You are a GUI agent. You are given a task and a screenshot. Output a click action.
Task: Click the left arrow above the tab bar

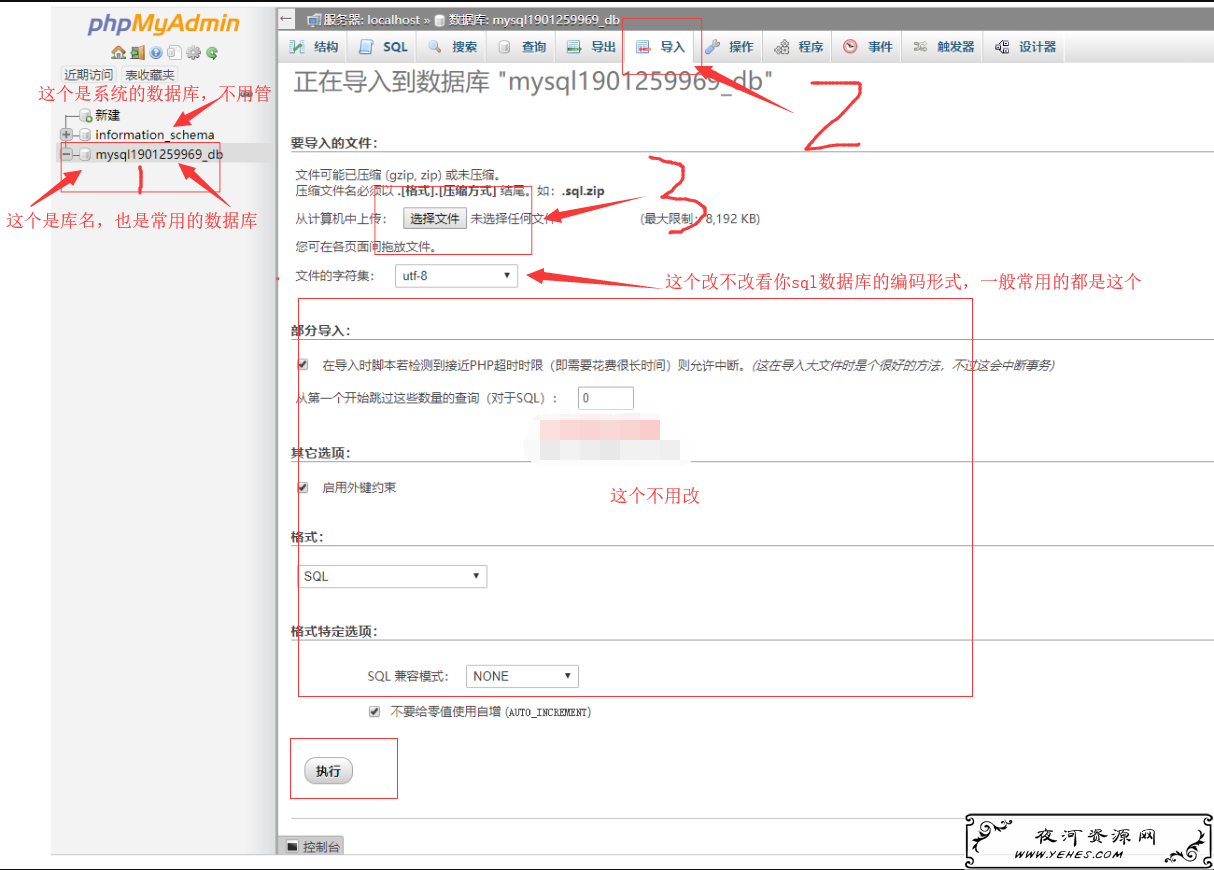pos(287,19)
